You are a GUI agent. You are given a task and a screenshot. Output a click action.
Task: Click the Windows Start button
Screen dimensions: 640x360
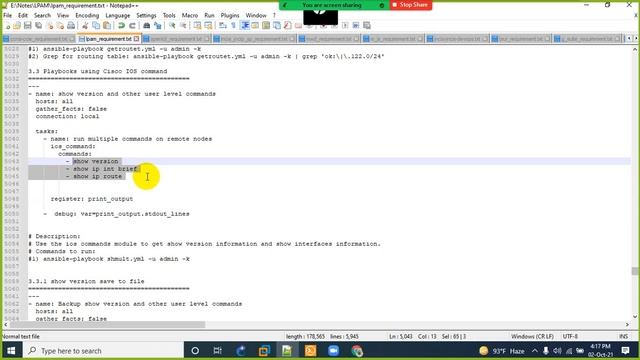tap(11, 351)
